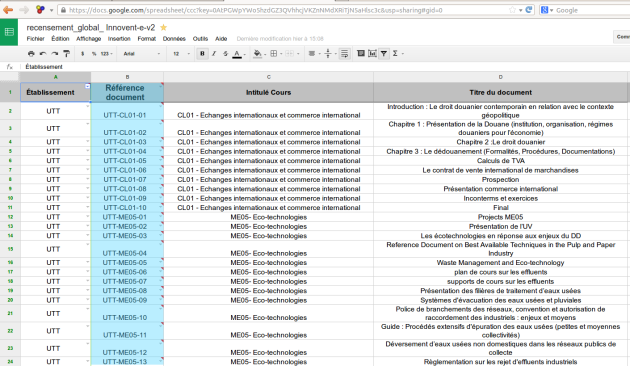Click the Print icon in toolbar
The image size is (630, 366).
[31, 53]
